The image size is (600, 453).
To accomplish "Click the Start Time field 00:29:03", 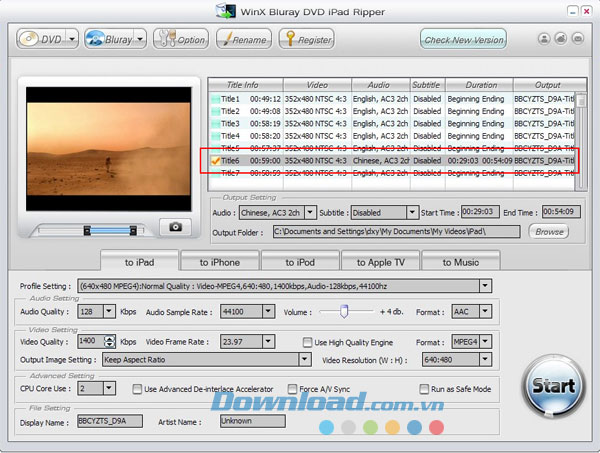I will point(480,212).
